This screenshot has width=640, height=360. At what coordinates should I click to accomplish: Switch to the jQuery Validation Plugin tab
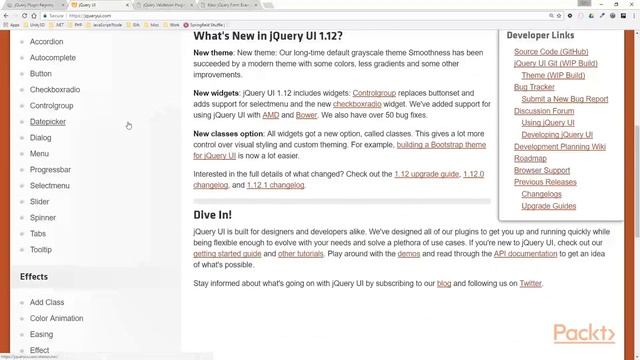164,5
